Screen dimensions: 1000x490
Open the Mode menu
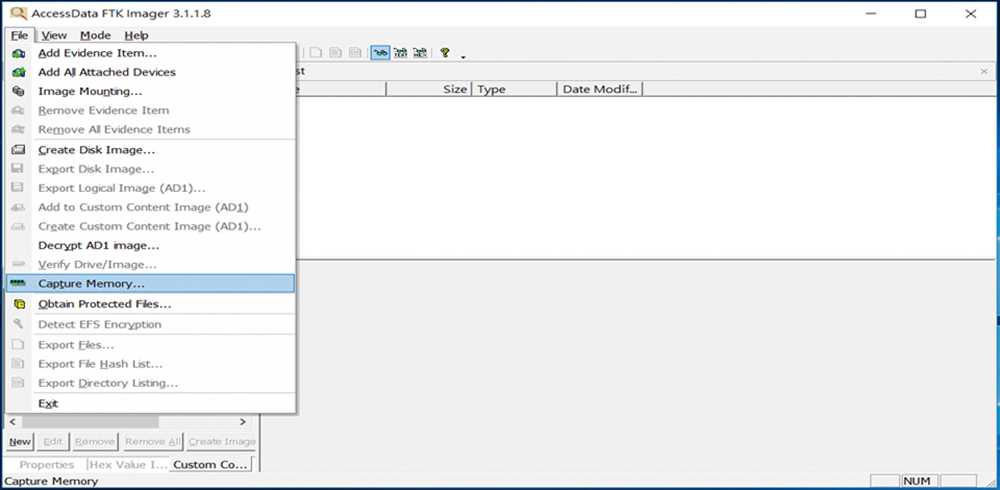coord(96,35)
